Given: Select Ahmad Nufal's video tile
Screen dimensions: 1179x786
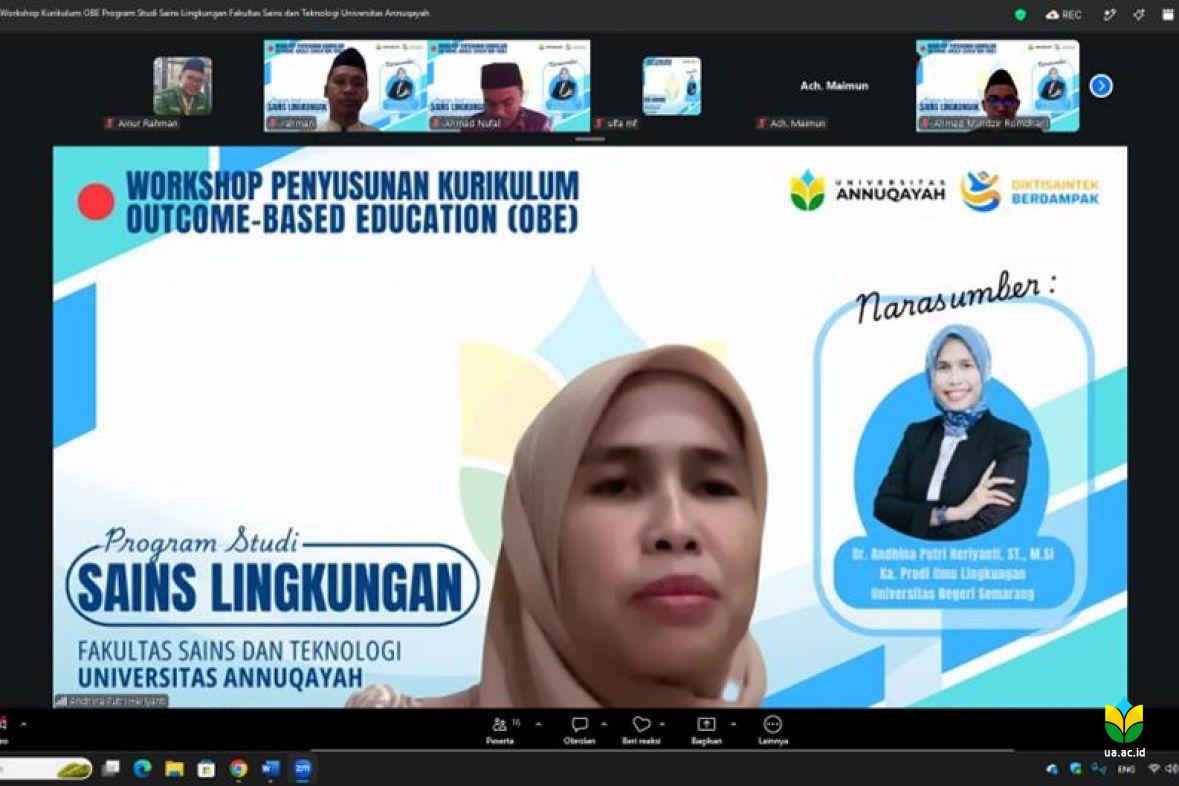Looking at the screenshot, I should (x=509, y=86).
